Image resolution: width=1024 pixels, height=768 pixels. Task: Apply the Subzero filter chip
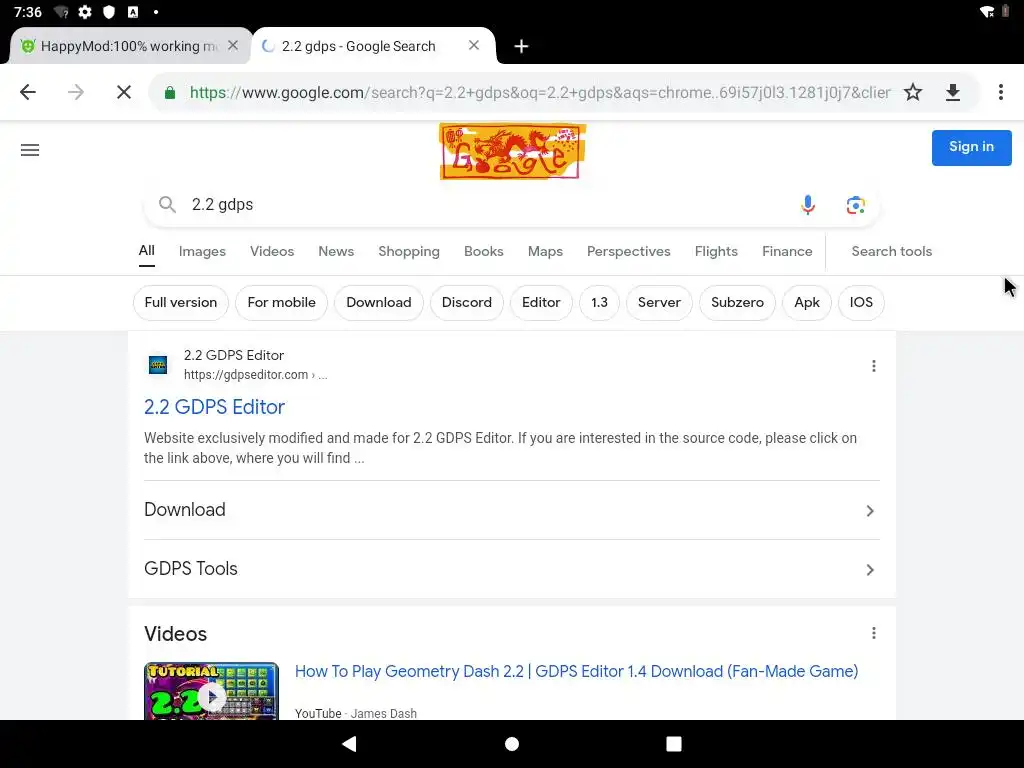click(737, 302)
